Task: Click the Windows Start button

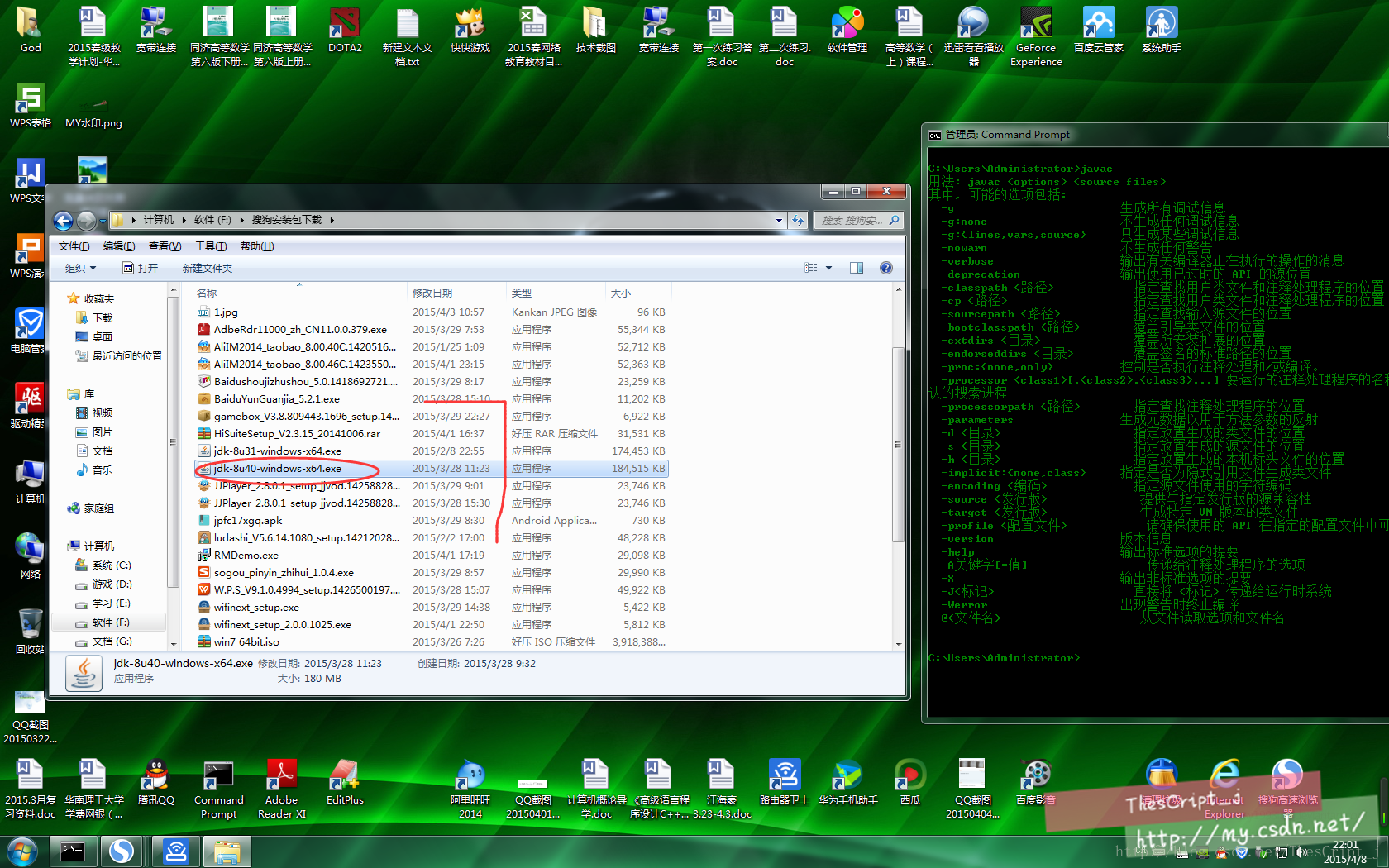Action: (x=21, y=851)
